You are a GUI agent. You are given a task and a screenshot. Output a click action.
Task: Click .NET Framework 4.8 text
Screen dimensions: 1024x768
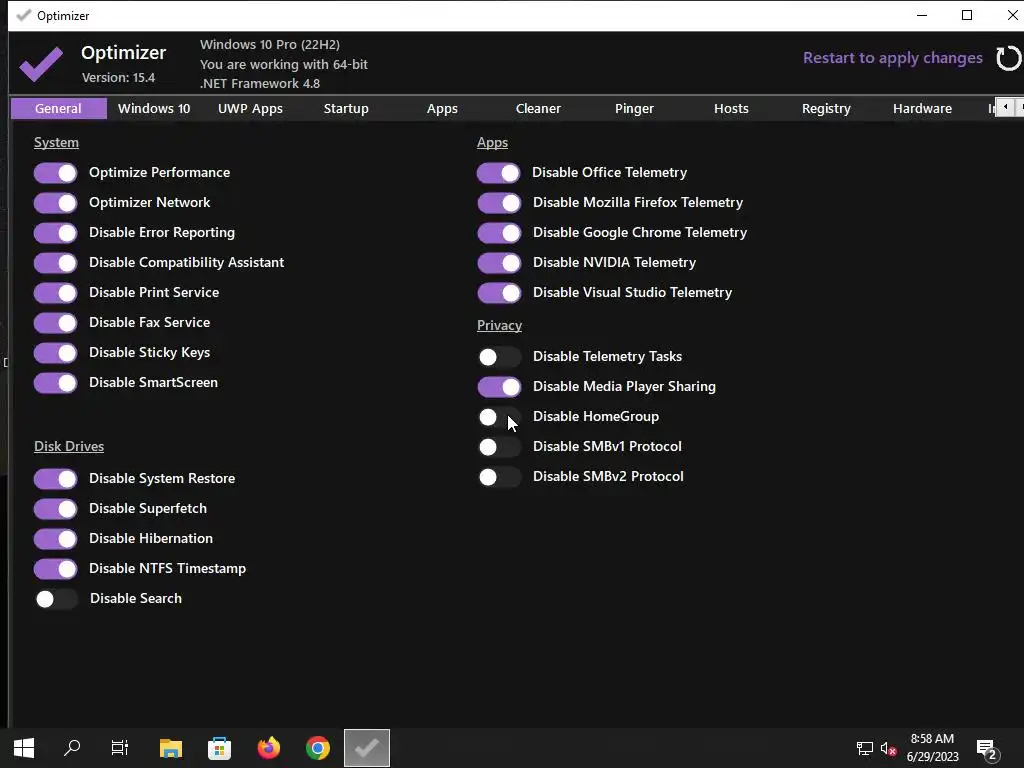[260, 84]
